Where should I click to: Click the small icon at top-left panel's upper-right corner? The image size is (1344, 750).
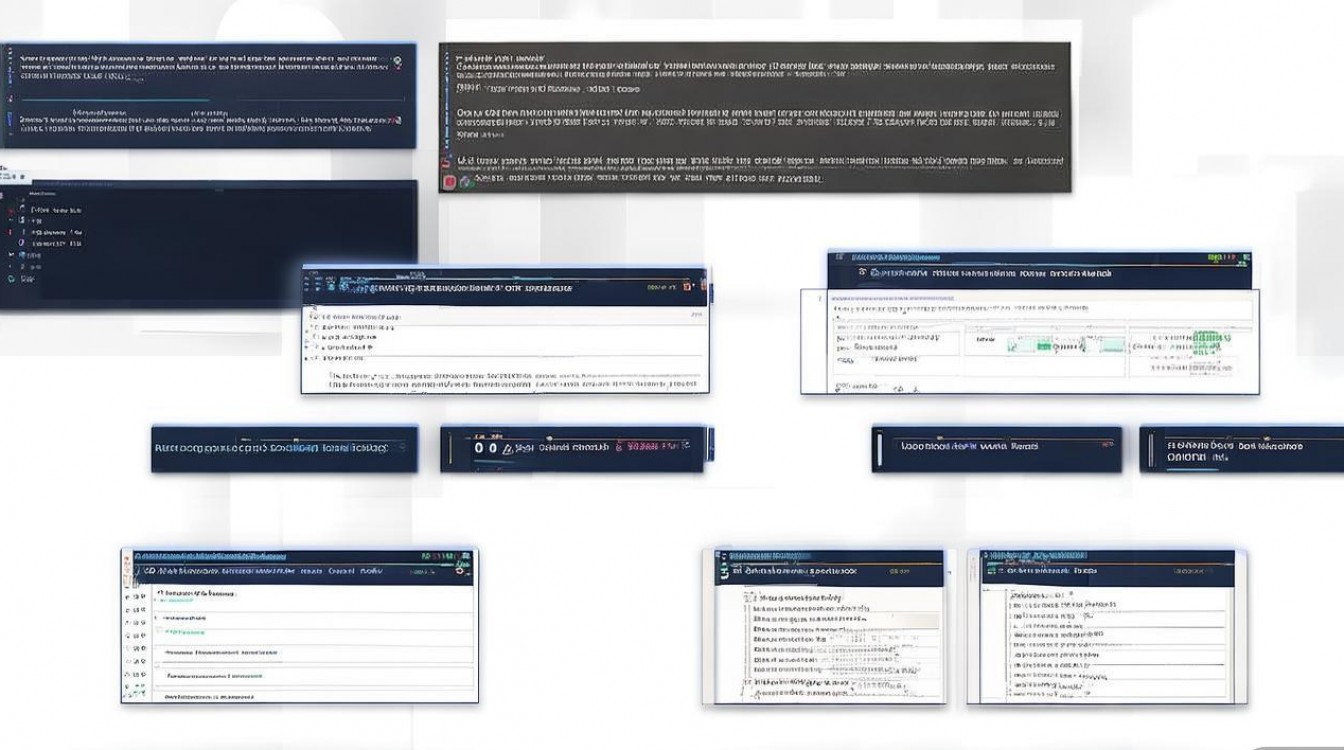tap(398, 61)
